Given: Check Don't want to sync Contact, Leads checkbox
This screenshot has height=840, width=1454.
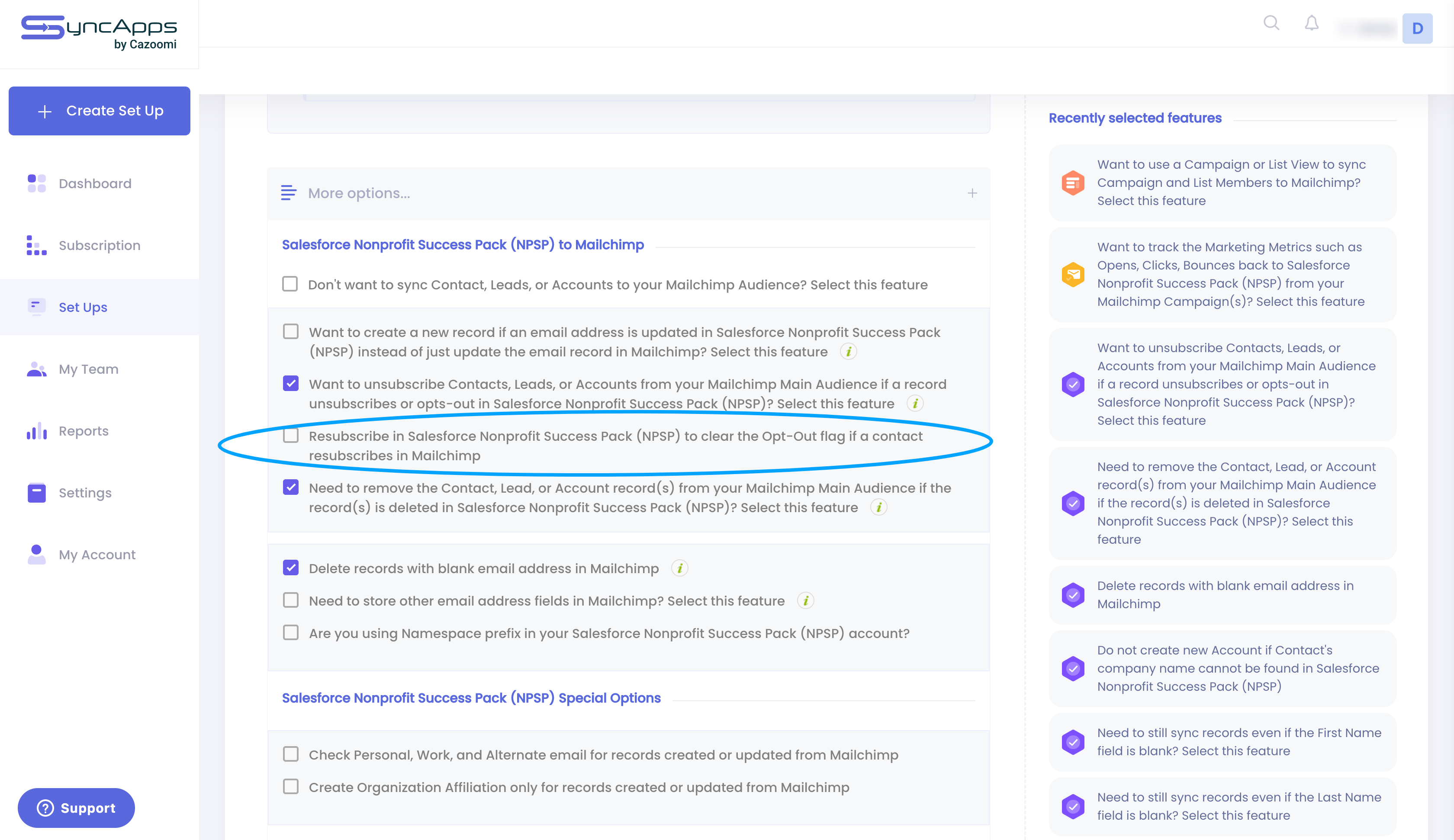Looking at the screenshot, I should click(290, 284).
